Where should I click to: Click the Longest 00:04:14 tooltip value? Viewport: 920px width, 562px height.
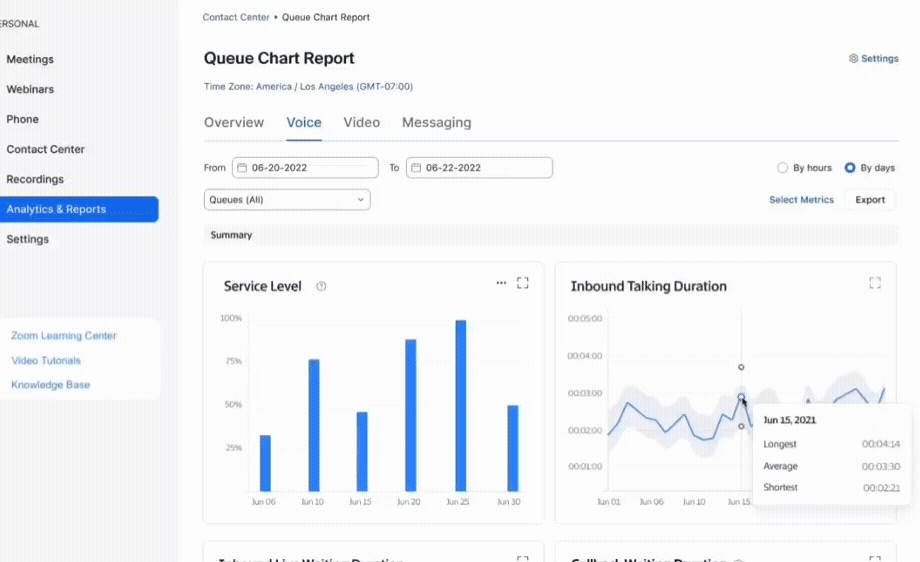881,444
